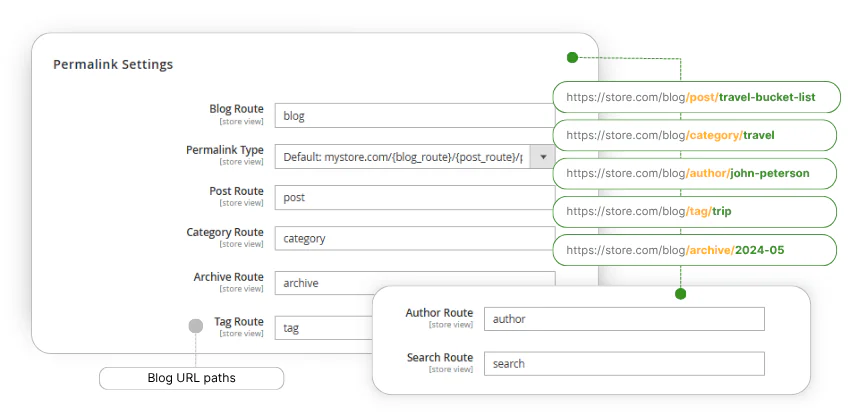Click the Search Route input box
This screenshot has width=850, height=420.
pos(623,364)
